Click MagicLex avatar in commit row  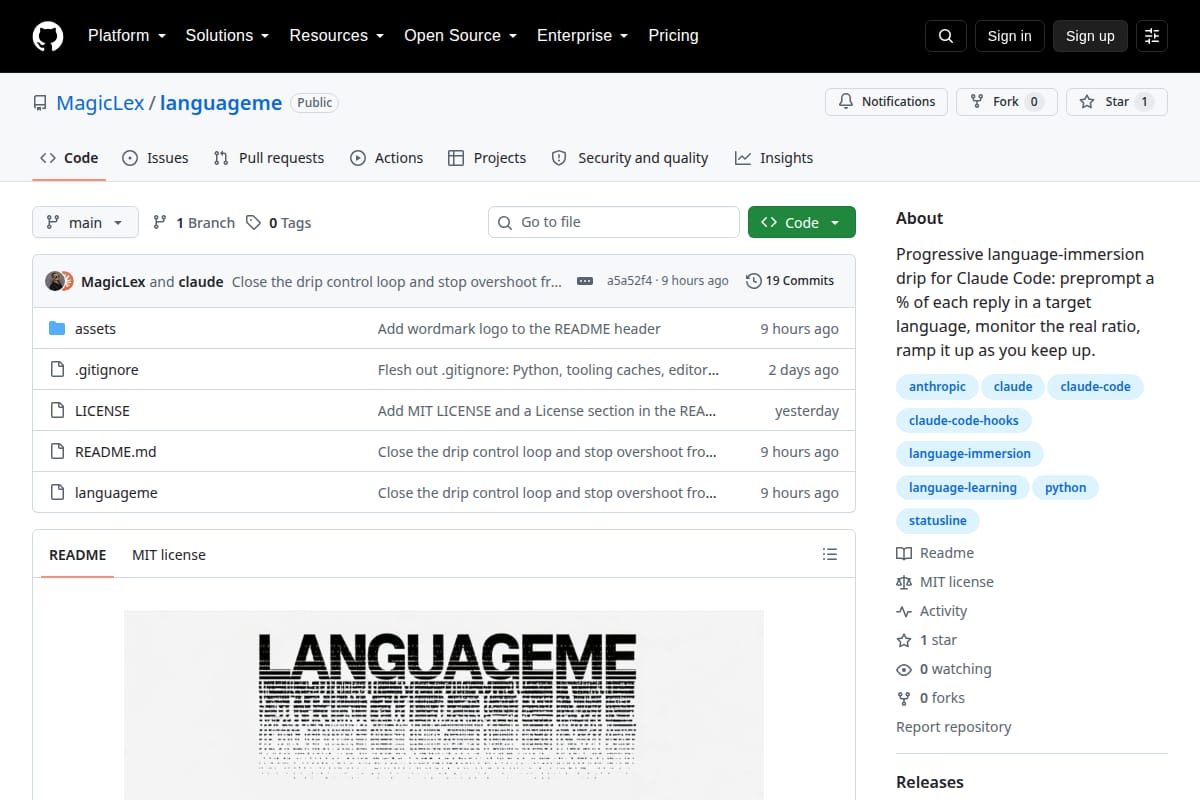(55, 281)
